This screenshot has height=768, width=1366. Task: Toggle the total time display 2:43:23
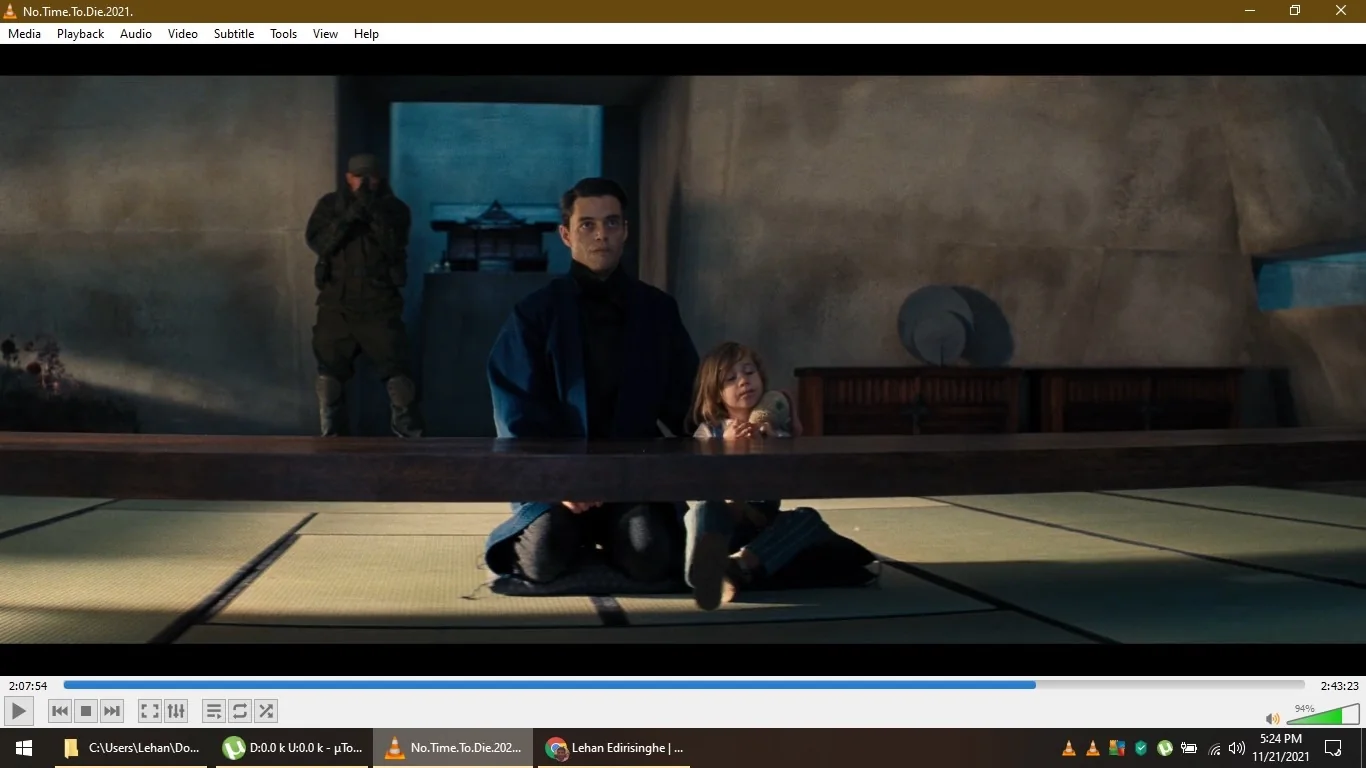[1340, 686]
